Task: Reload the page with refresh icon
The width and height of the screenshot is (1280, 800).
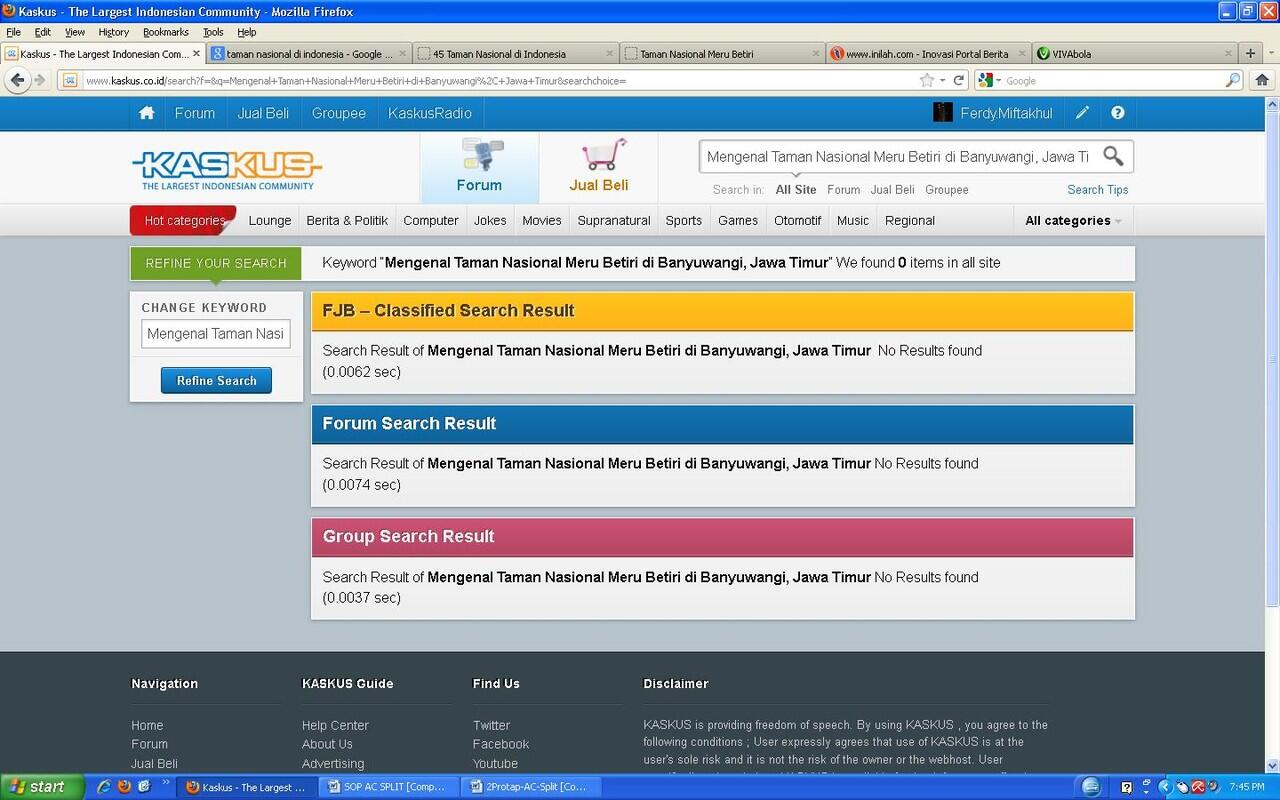Action: tap(959, 80)
